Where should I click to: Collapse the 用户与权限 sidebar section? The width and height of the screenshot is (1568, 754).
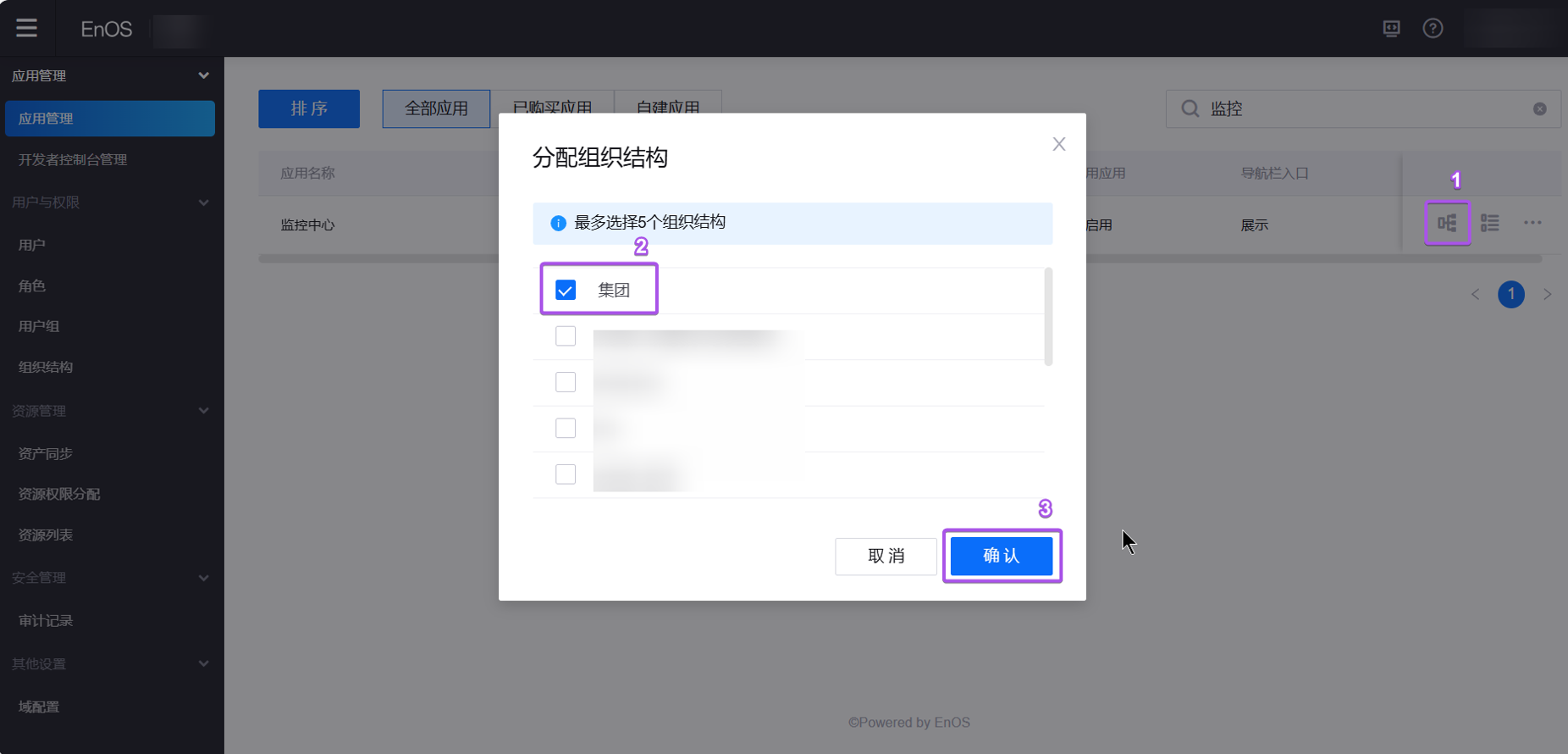point(203,202)
